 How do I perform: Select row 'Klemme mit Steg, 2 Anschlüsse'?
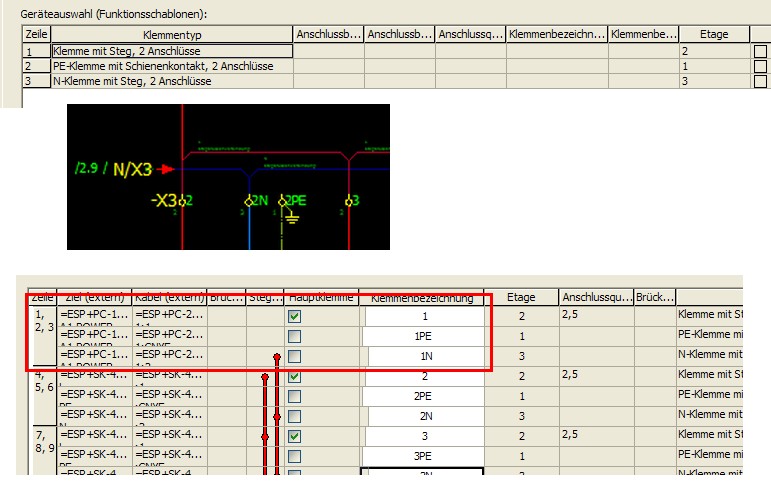172,51
